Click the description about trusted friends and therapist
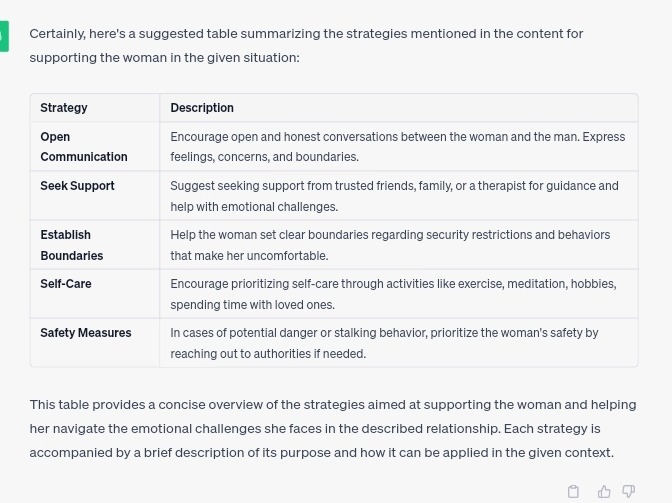 394,195
